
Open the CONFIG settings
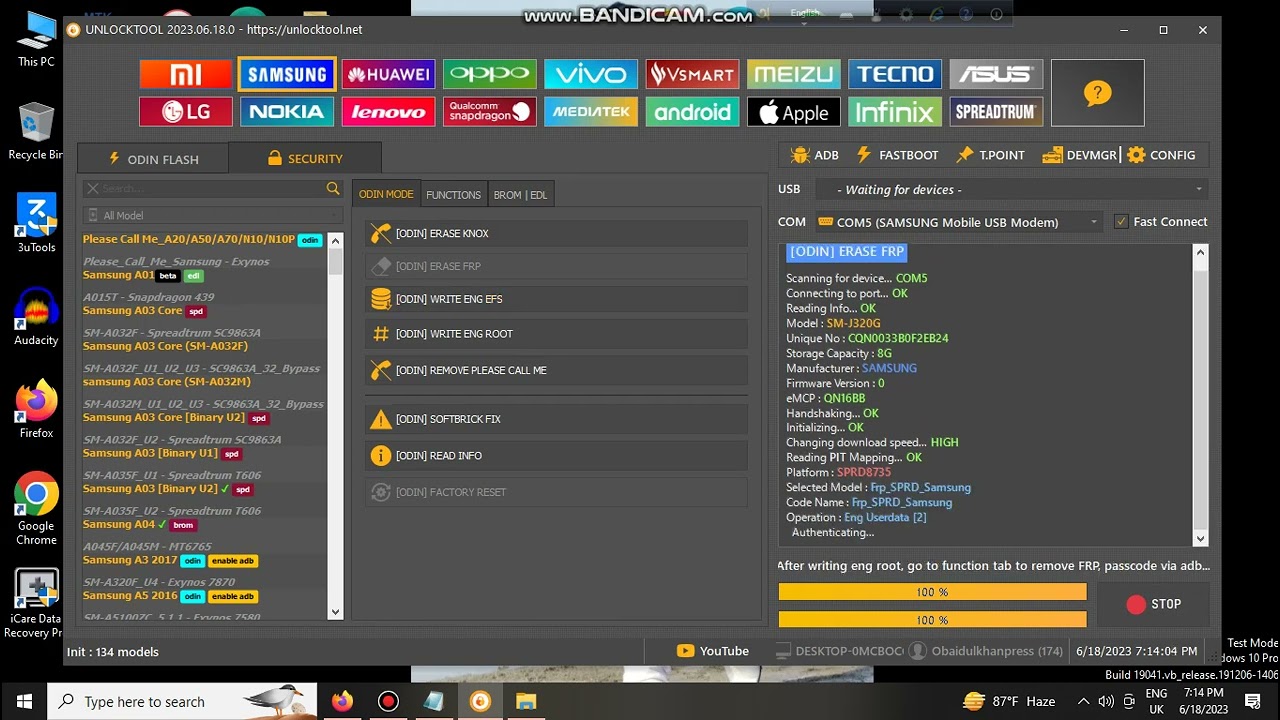point(1161,155)
